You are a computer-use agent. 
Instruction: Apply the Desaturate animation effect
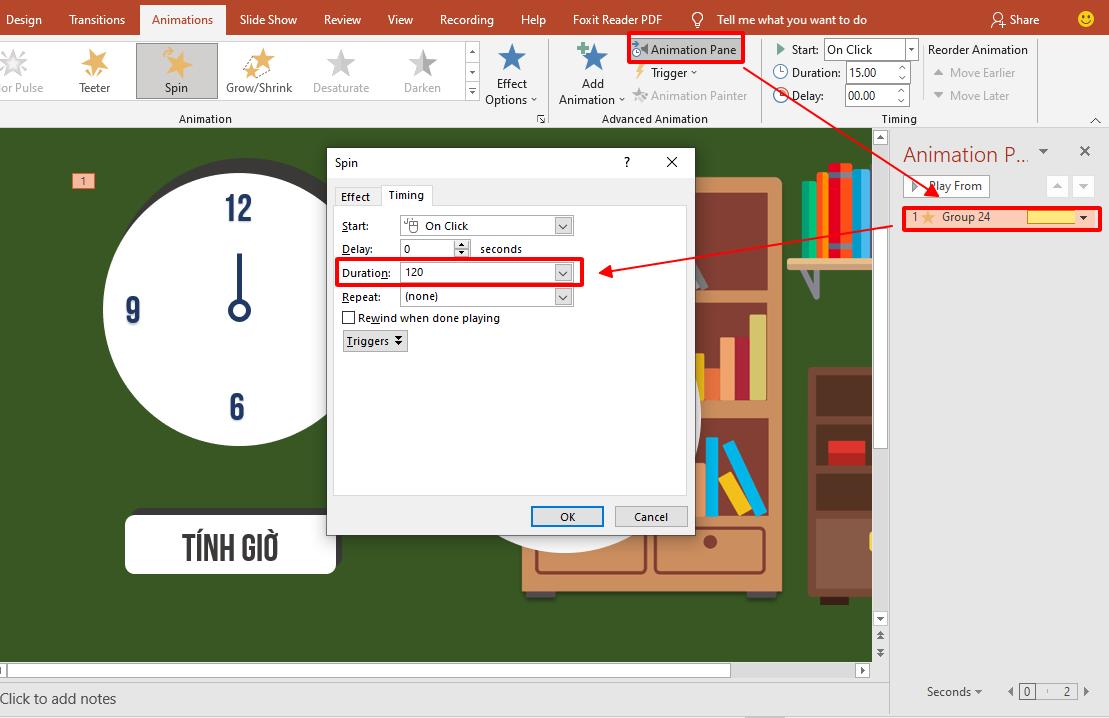340,70
